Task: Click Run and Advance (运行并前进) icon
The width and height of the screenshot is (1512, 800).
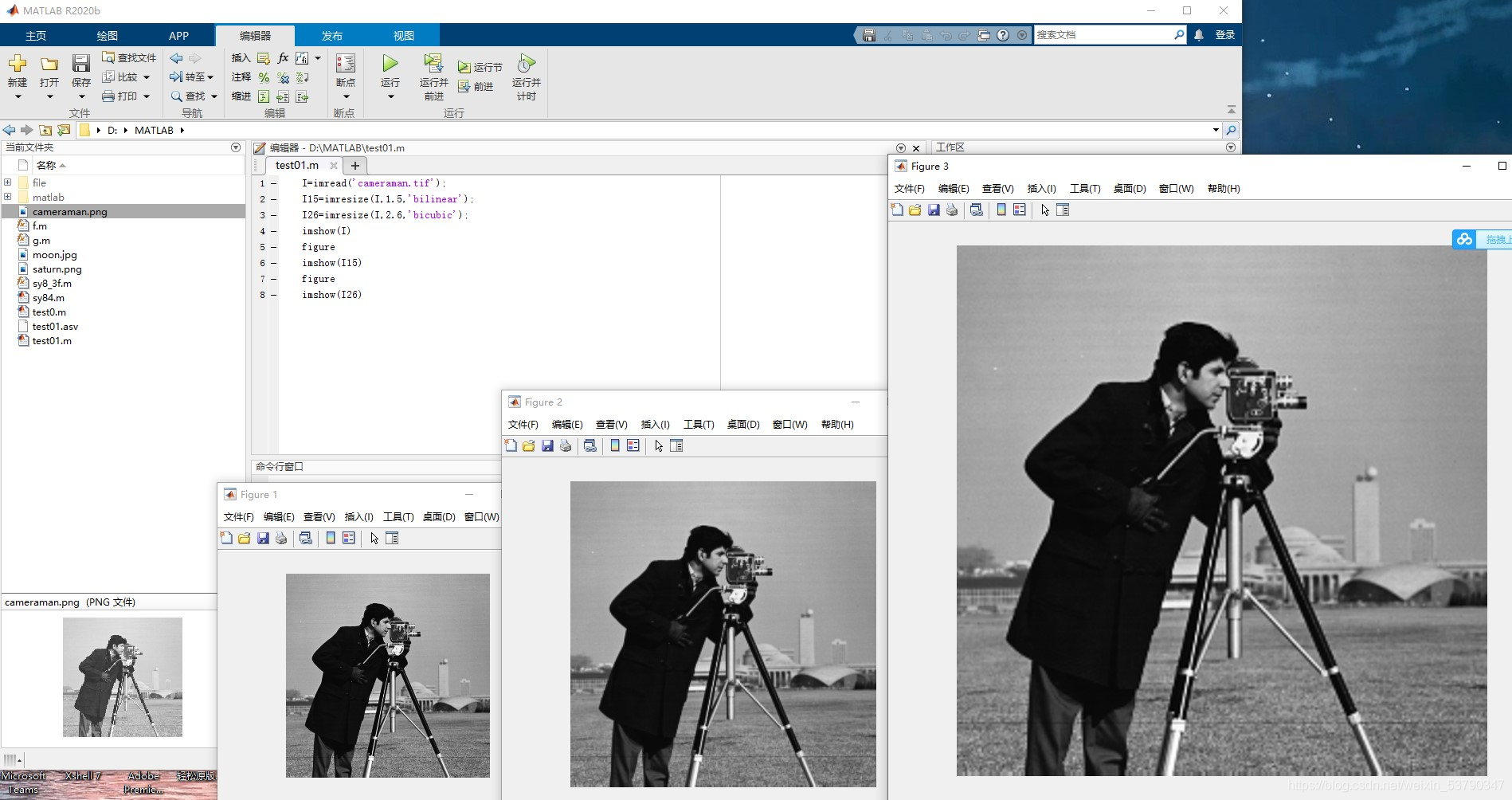Action: click(433, 63)
